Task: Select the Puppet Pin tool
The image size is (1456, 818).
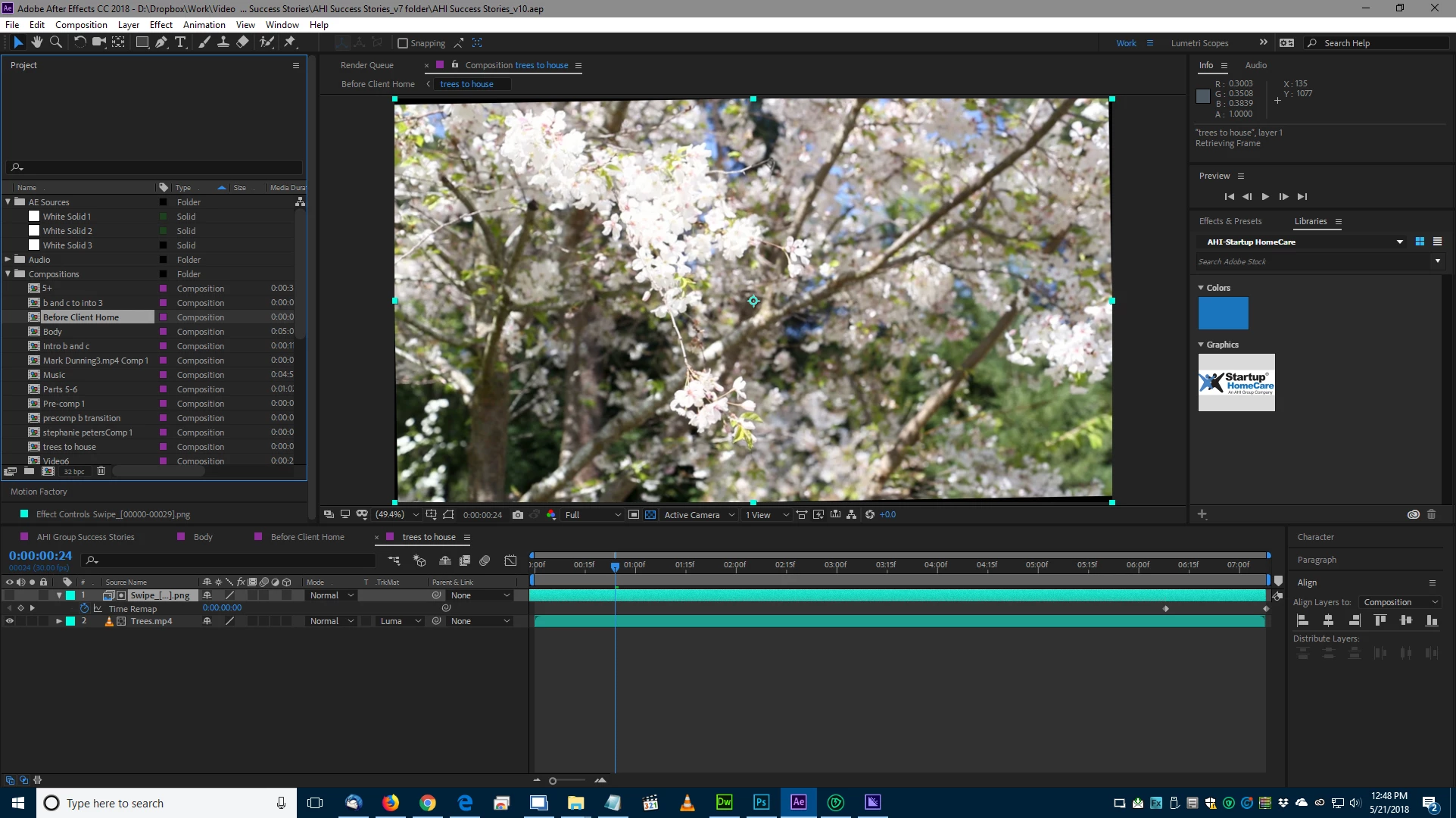Action: 290,42
